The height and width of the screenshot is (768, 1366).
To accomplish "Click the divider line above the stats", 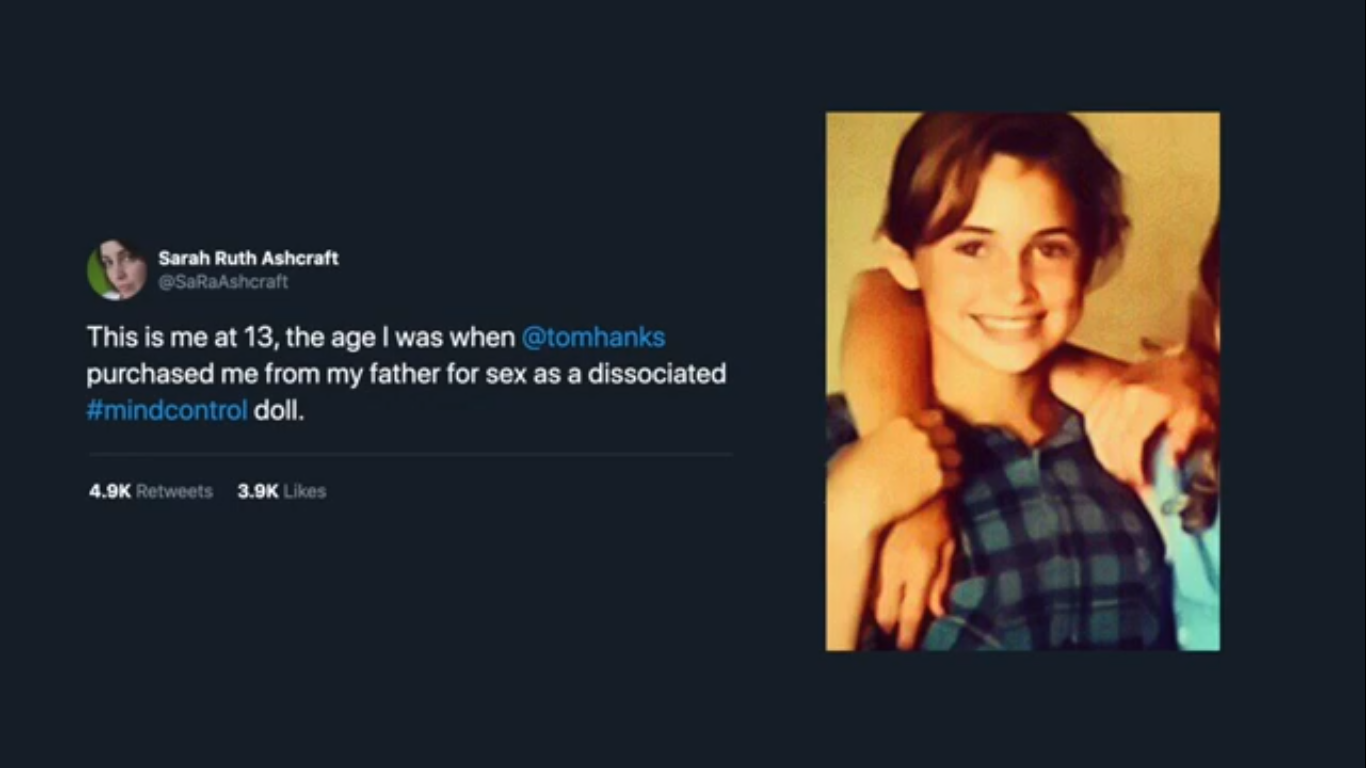I will (410, 455).
